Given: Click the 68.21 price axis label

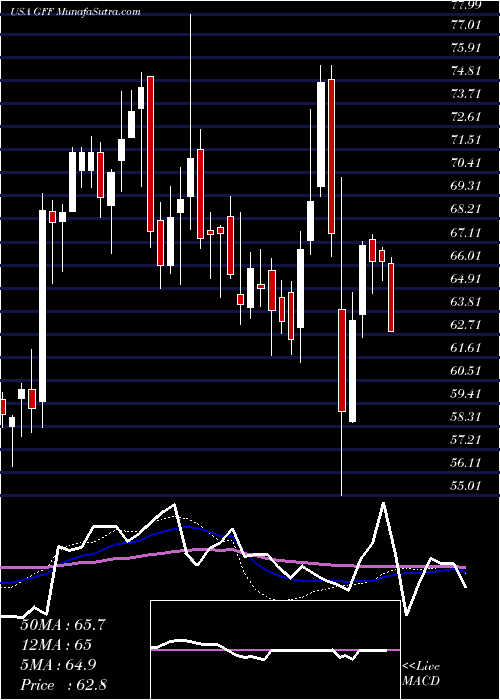Looking at the screenshot, I should tap(466, 209).
